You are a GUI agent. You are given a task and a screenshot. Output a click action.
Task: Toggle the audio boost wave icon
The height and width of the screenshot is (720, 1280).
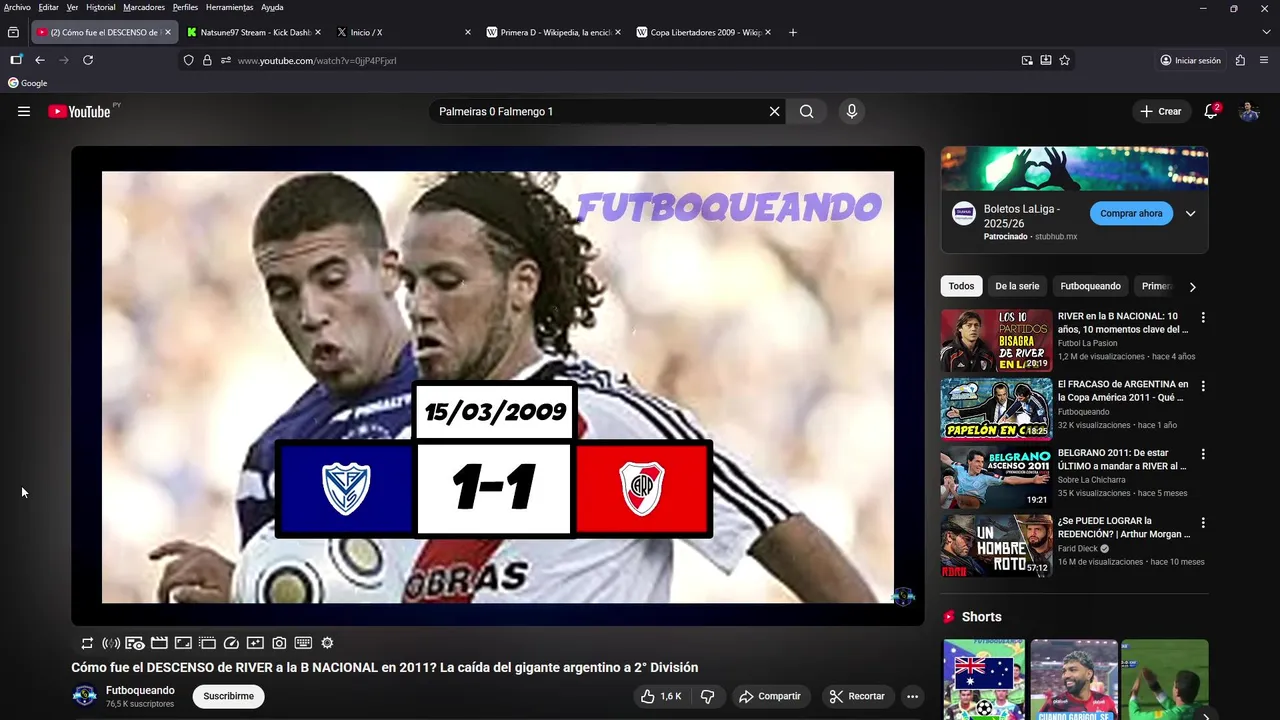(111, 643)
